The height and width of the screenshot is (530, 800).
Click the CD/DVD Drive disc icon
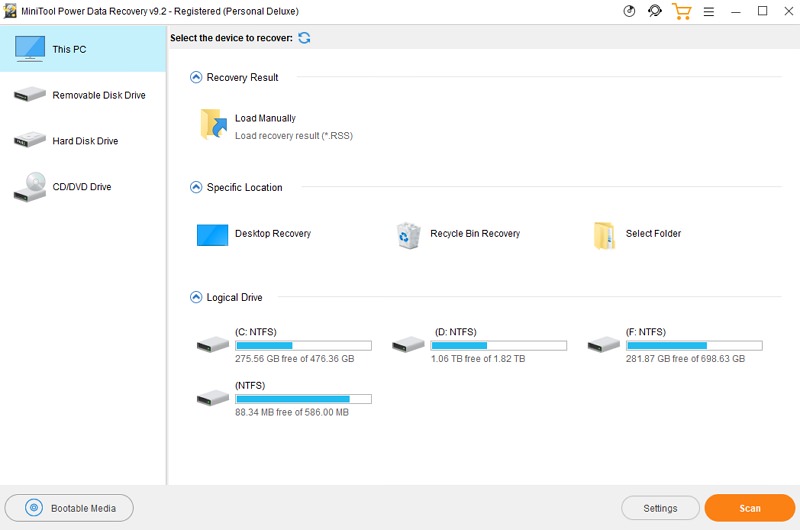point(30,187)
